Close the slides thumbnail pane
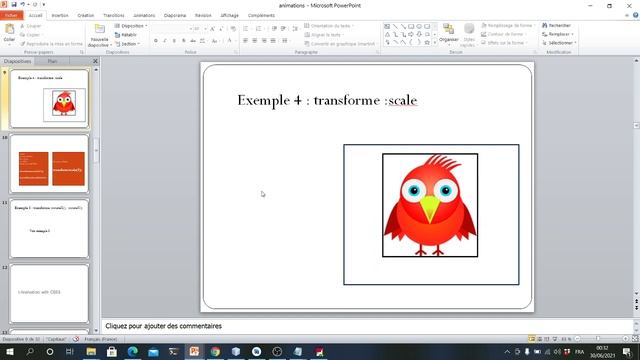Screen dimensions: 640x360 coord(95,61)
